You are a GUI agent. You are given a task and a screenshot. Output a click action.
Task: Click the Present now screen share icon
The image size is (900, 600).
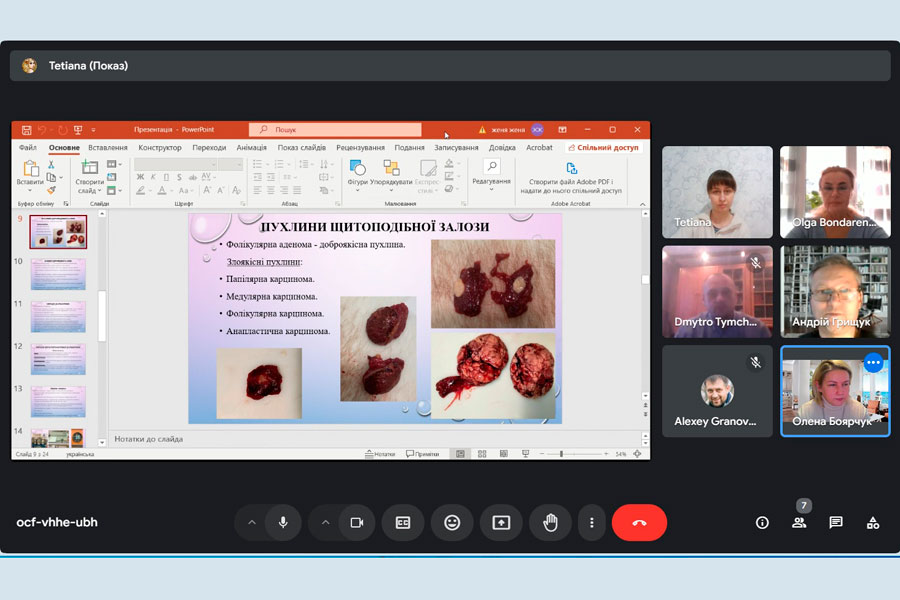point(501,522)
